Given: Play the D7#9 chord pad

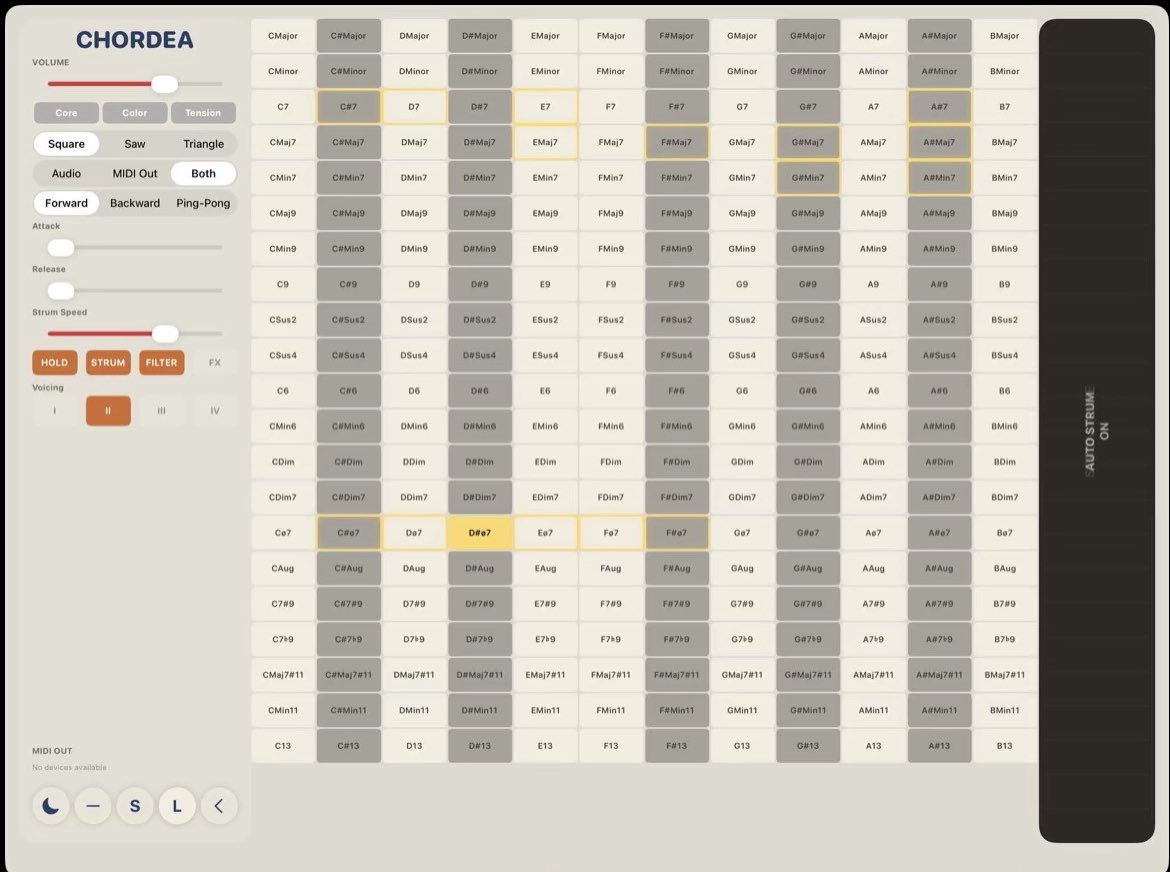Looking at the screenshot, I should tap(414, 604).
